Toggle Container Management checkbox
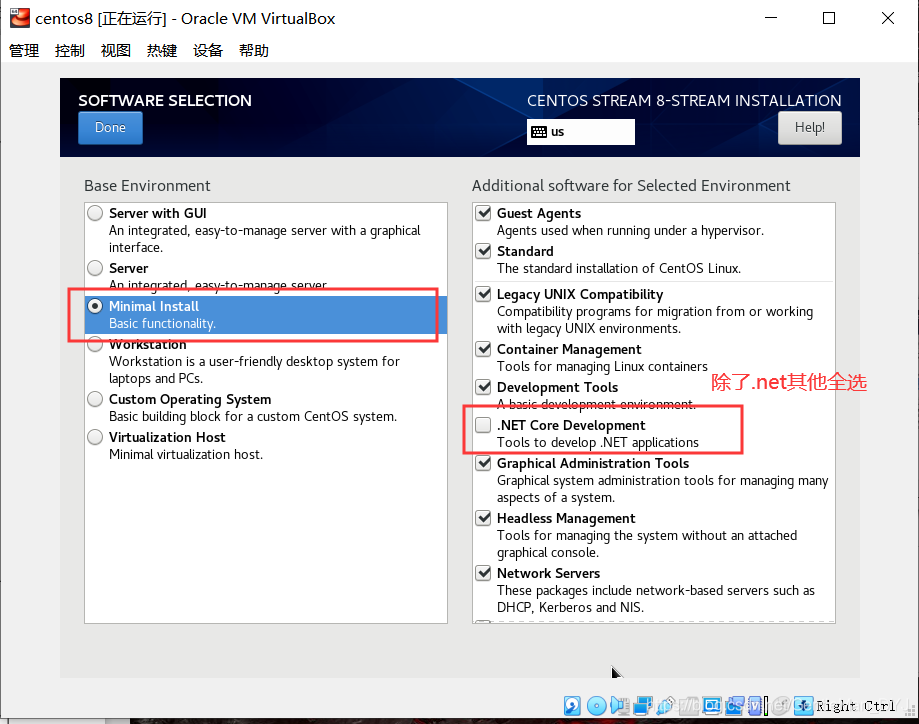 coord(483,349)
